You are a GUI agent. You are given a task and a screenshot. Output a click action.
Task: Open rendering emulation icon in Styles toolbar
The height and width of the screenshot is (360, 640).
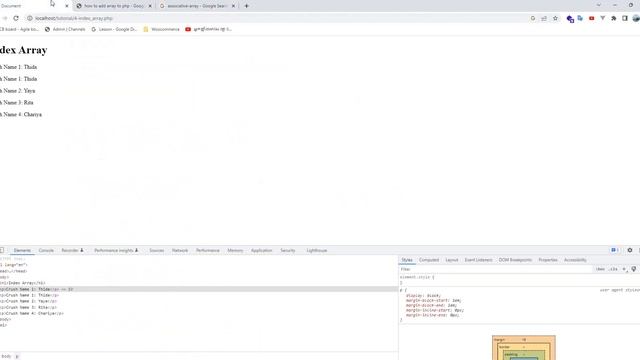point(634,269)
